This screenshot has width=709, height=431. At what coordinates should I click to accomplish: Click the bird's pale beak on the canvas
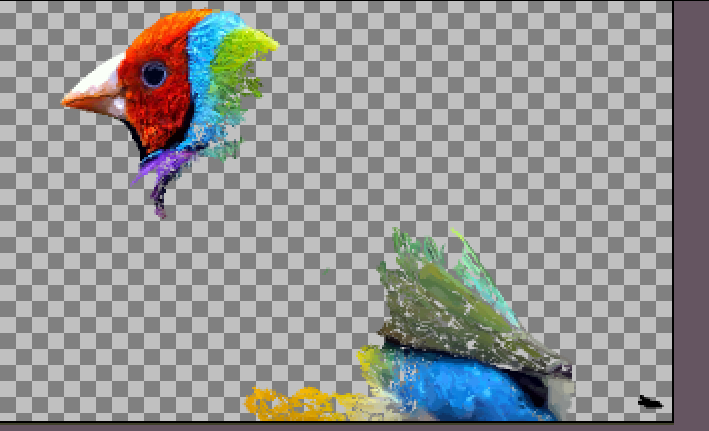[95, 88]
